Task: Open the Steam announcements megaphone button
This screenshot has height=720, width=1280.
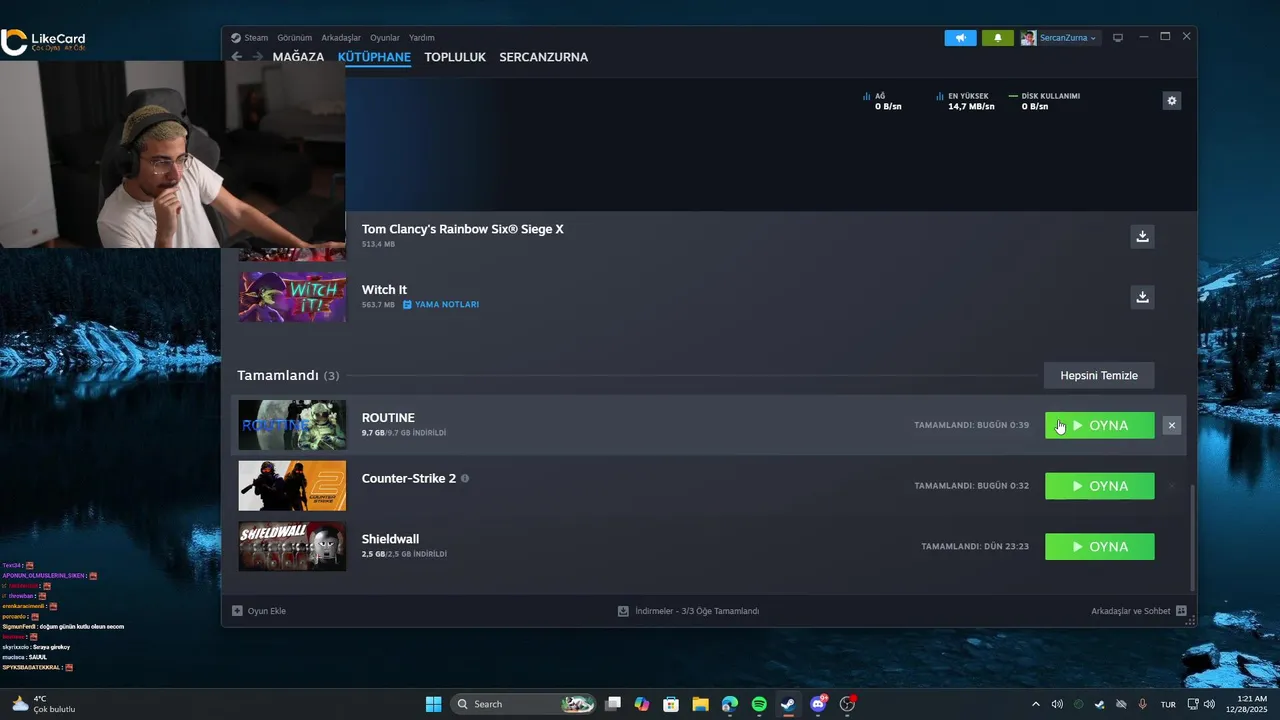Action: click(960, 38)
